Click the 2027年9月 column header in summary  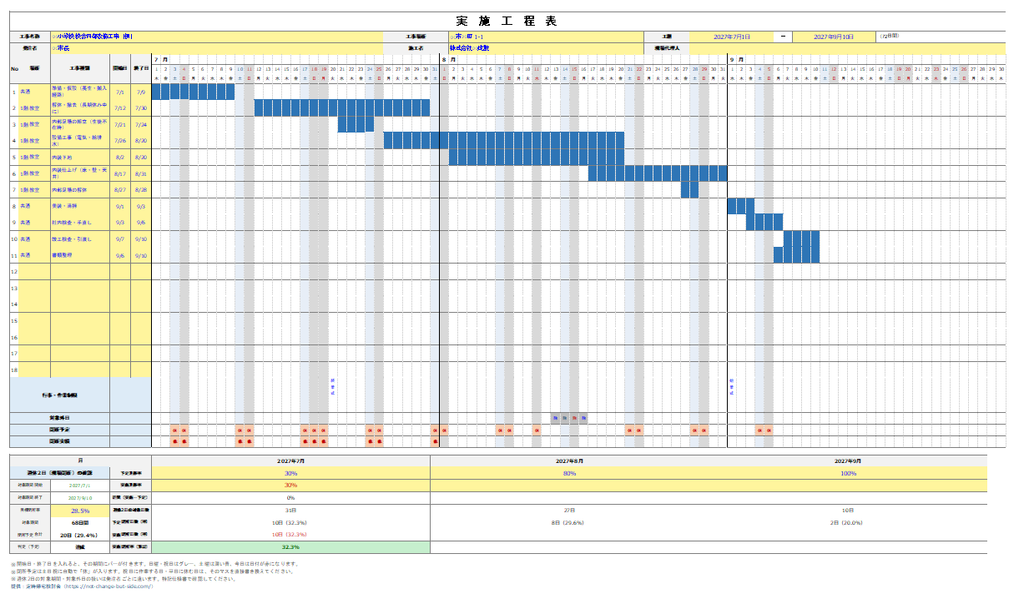pos(848,460)
